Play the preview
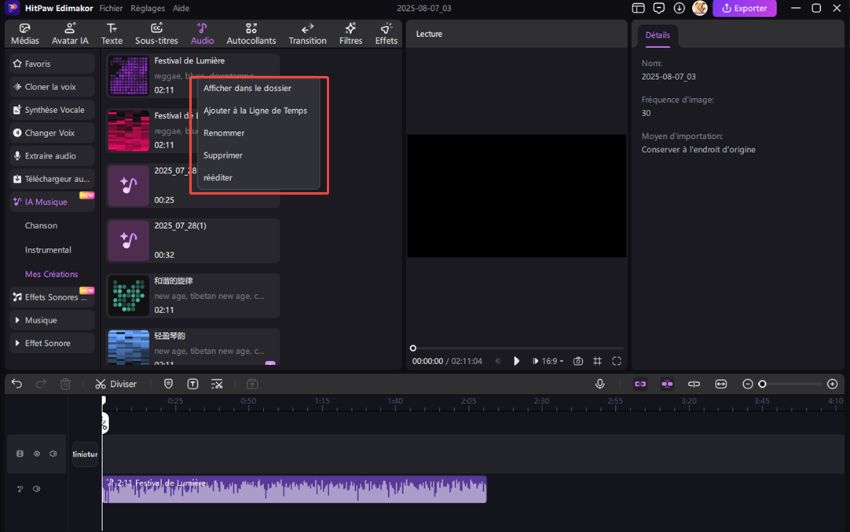Viewport: 850px width, 532px height. point(516,361)
